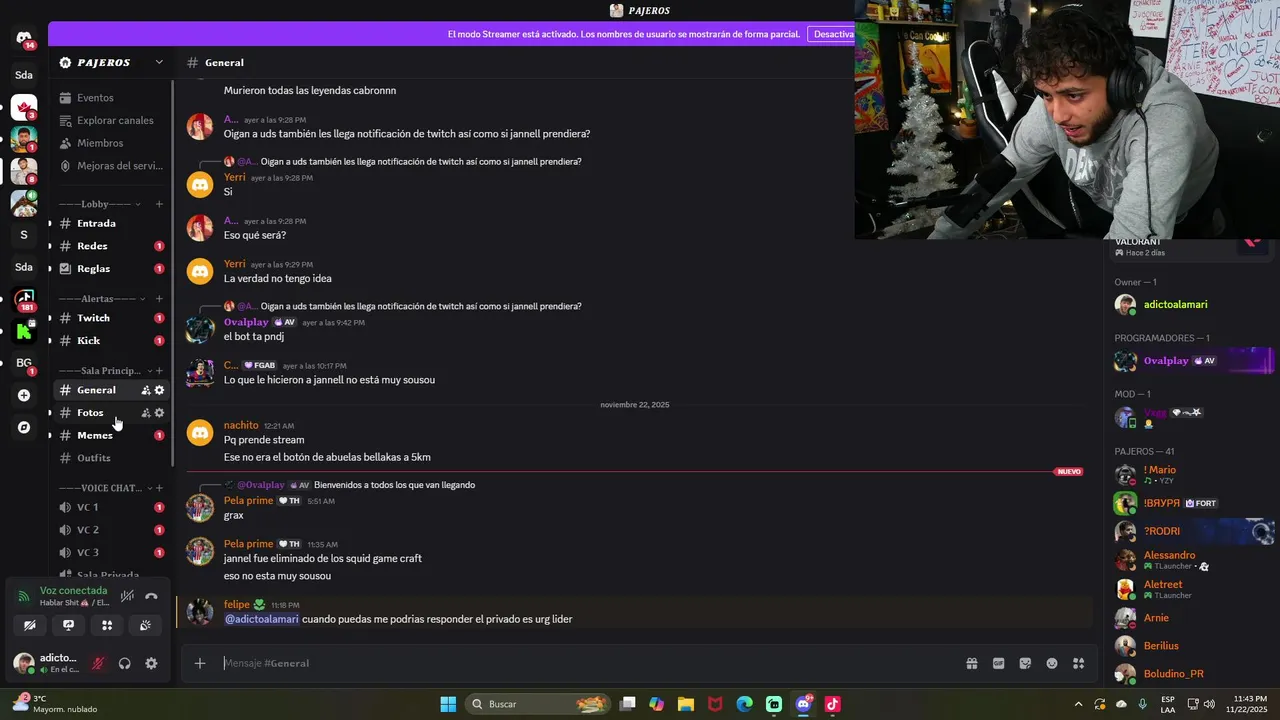Collapse the Alertas category
Image resolution: width=1280 pixels, height=720 pixels.
103,299
